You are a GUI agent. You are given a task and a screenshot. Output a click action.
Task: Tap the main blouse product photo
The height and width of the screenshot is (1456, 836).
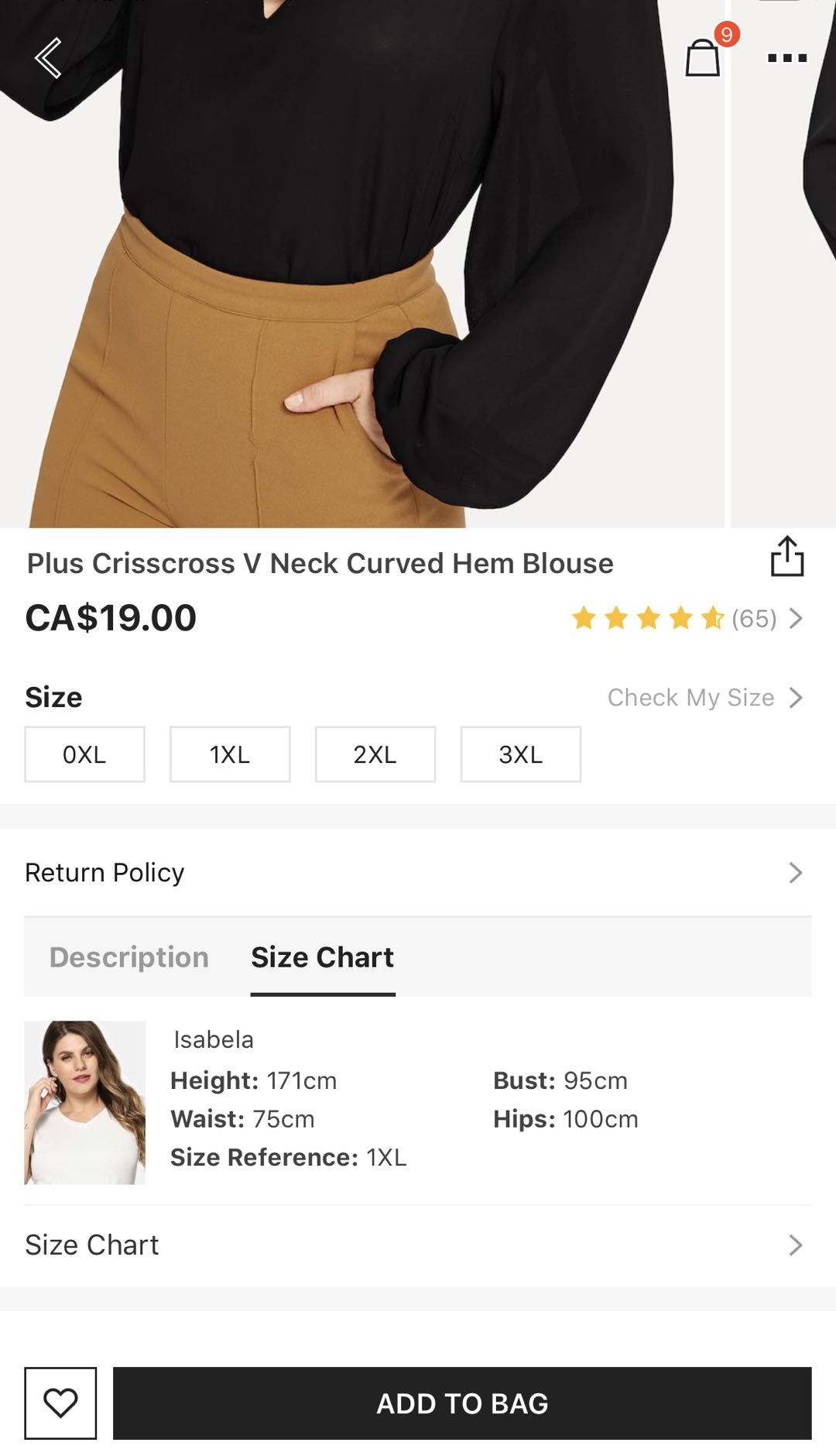[x=364, y=263]
